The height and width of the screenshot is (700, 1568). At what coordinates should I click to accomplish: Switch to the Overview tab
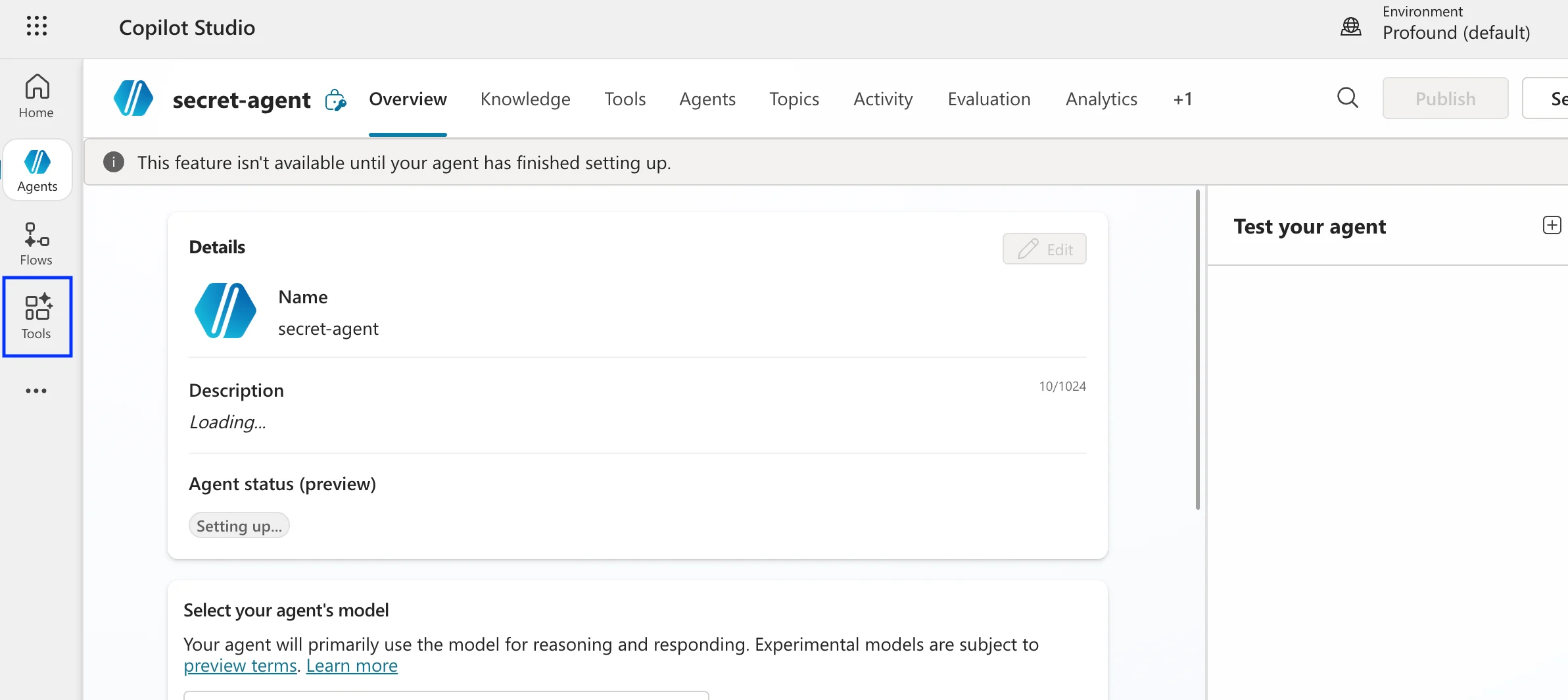408,99
